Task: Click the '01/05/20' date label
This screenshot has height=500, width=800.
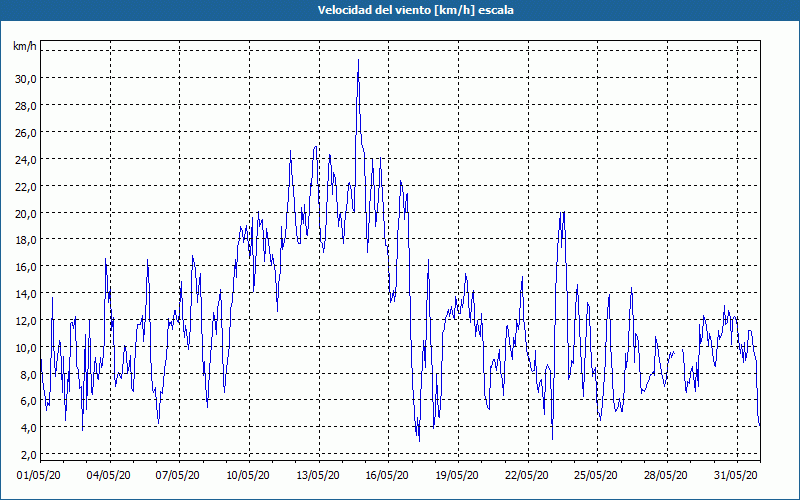Action: (39, 476)
